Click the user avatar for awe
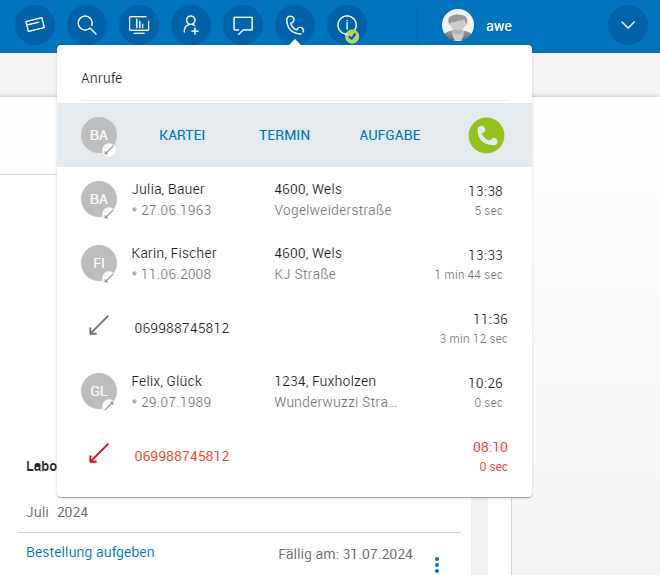 tap(458, 25)
